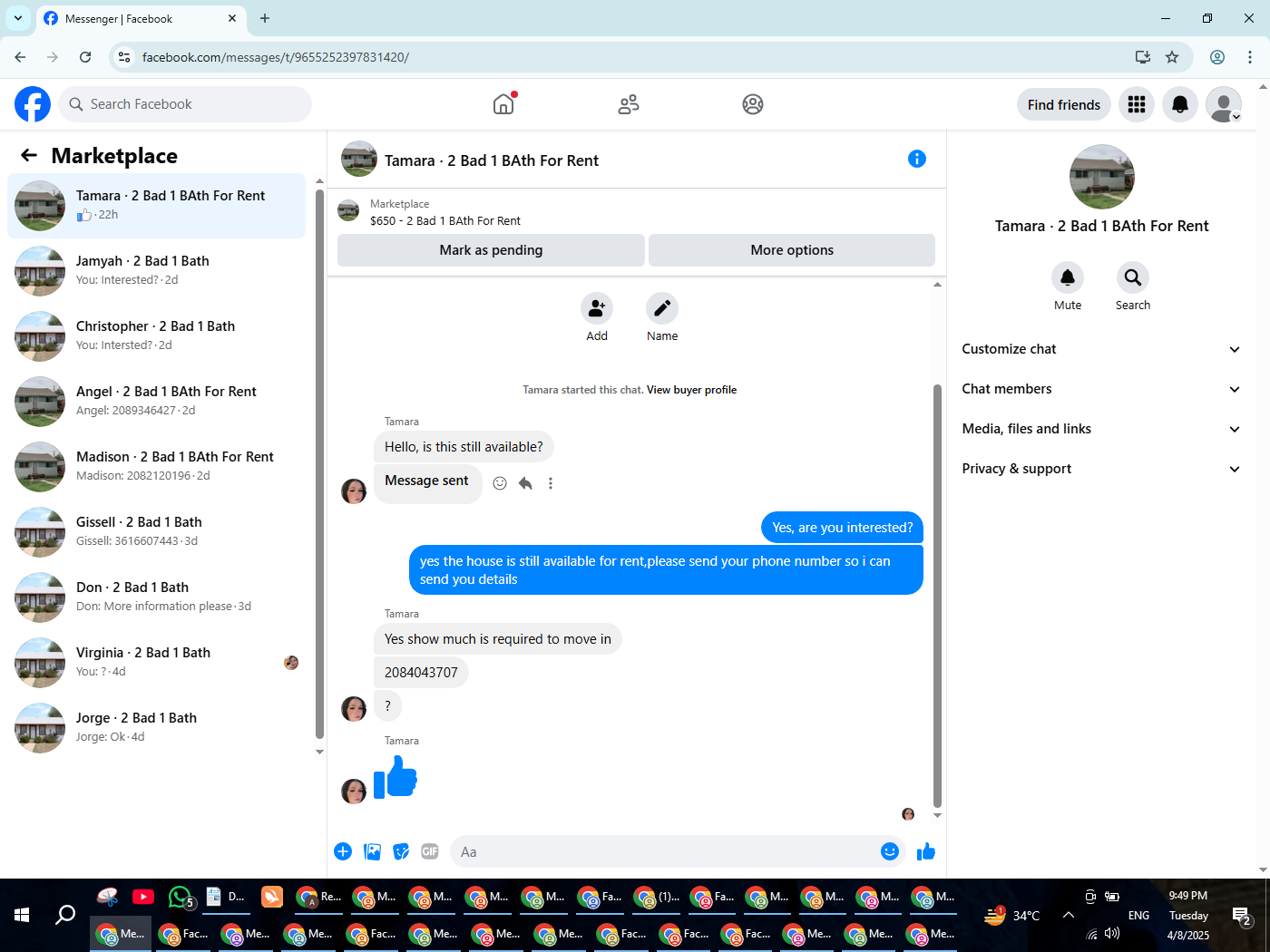
Task: Open the Christopher 2 Bad 1 Bath conversation
Action: [156, 336]
